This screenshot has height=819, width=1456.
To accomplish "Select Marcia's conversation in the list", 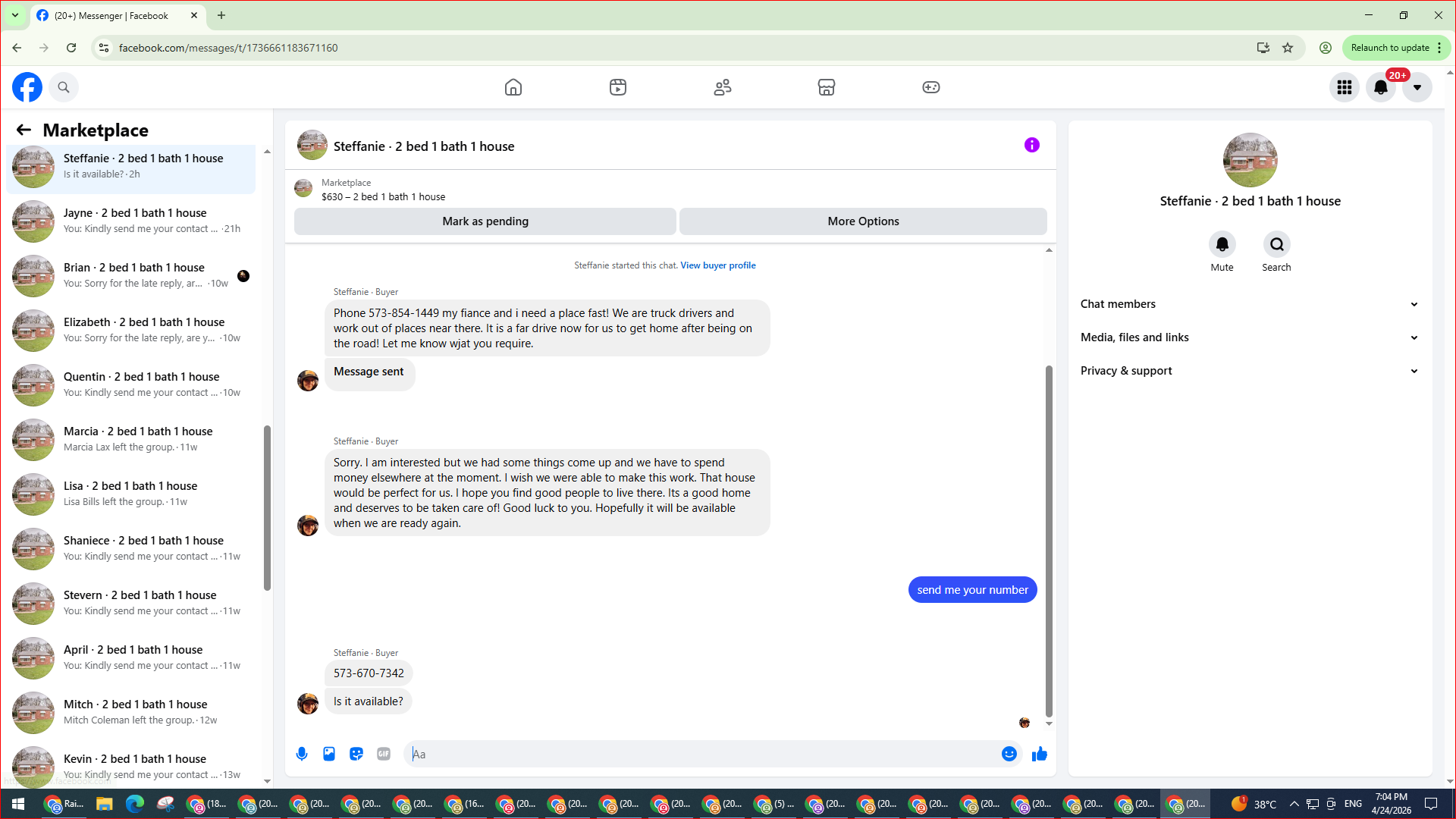I will coord(131,439).
